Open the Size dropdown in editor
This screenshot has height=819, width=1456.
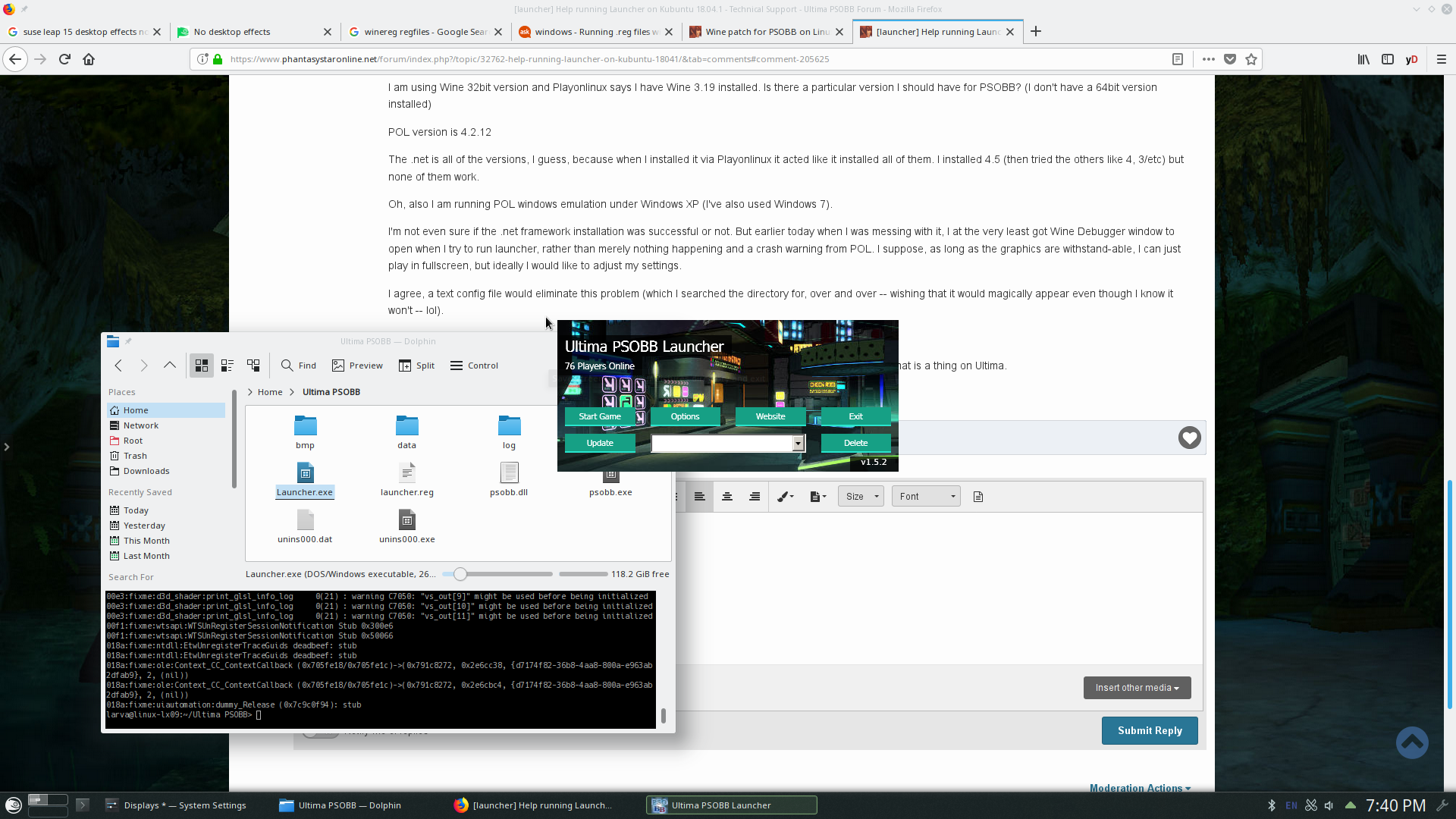click(861, 497)
